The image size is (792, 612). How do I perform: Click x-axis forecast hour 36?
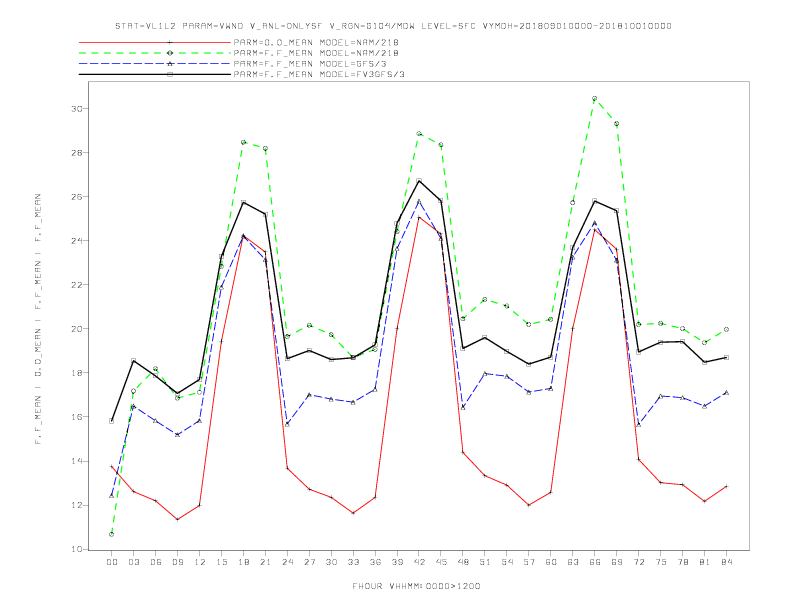coord(375,562)
